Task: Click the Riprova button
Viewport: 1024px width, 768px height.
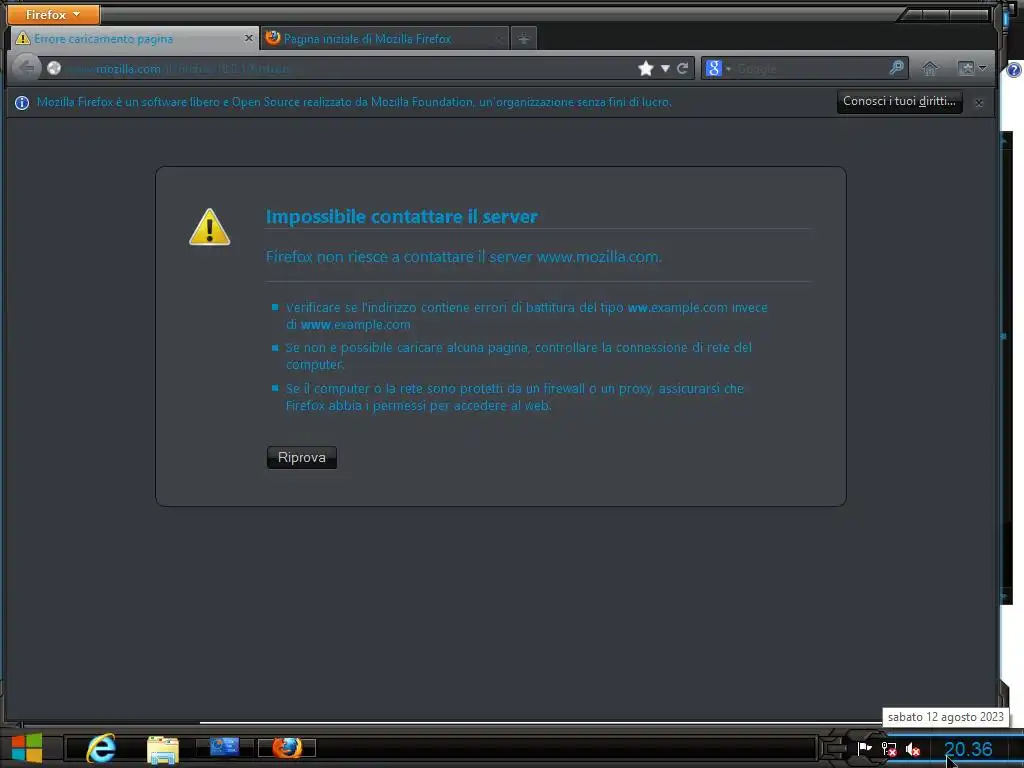Action: click(302, 457)
